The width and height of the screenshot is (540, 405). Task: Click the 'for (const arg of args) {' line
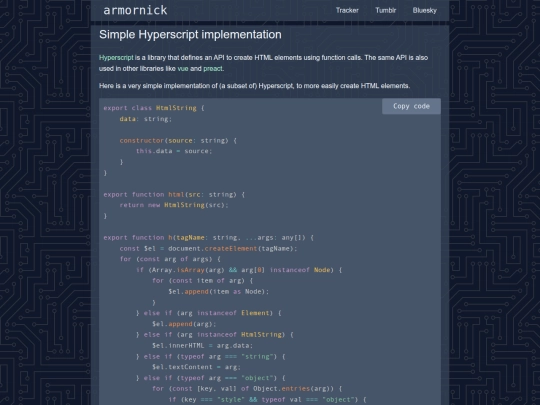[x=170, y=259]
